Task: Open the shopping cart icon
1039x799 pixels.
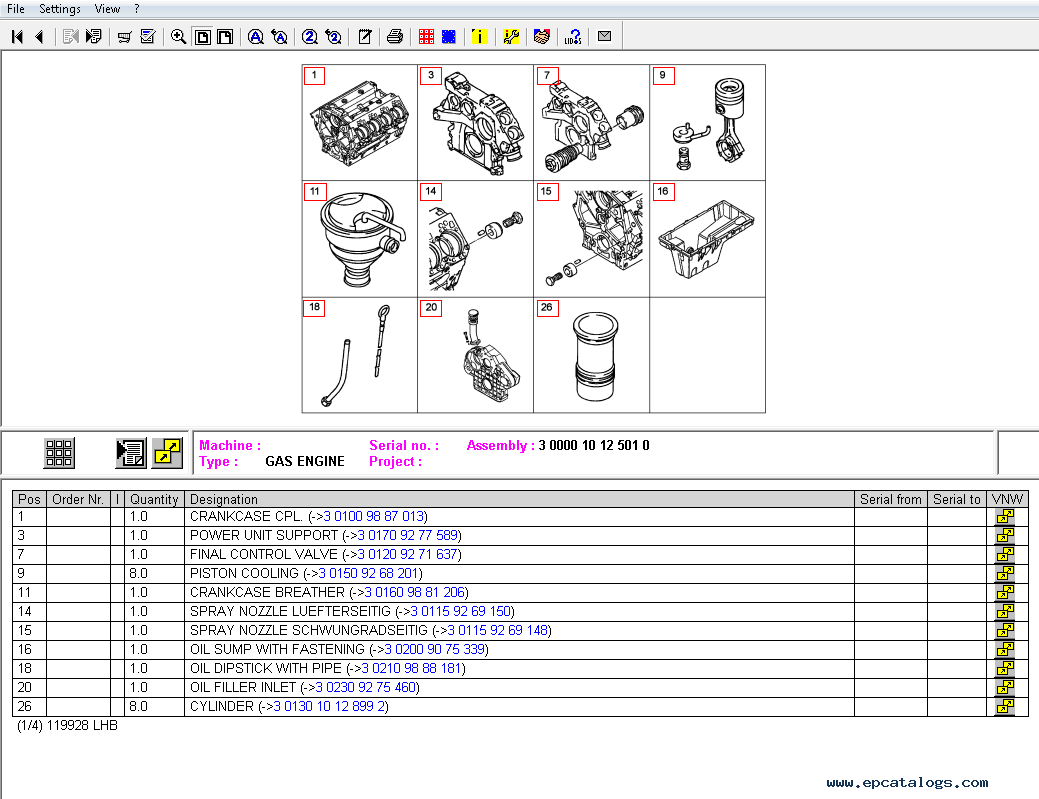Action: 125,37
